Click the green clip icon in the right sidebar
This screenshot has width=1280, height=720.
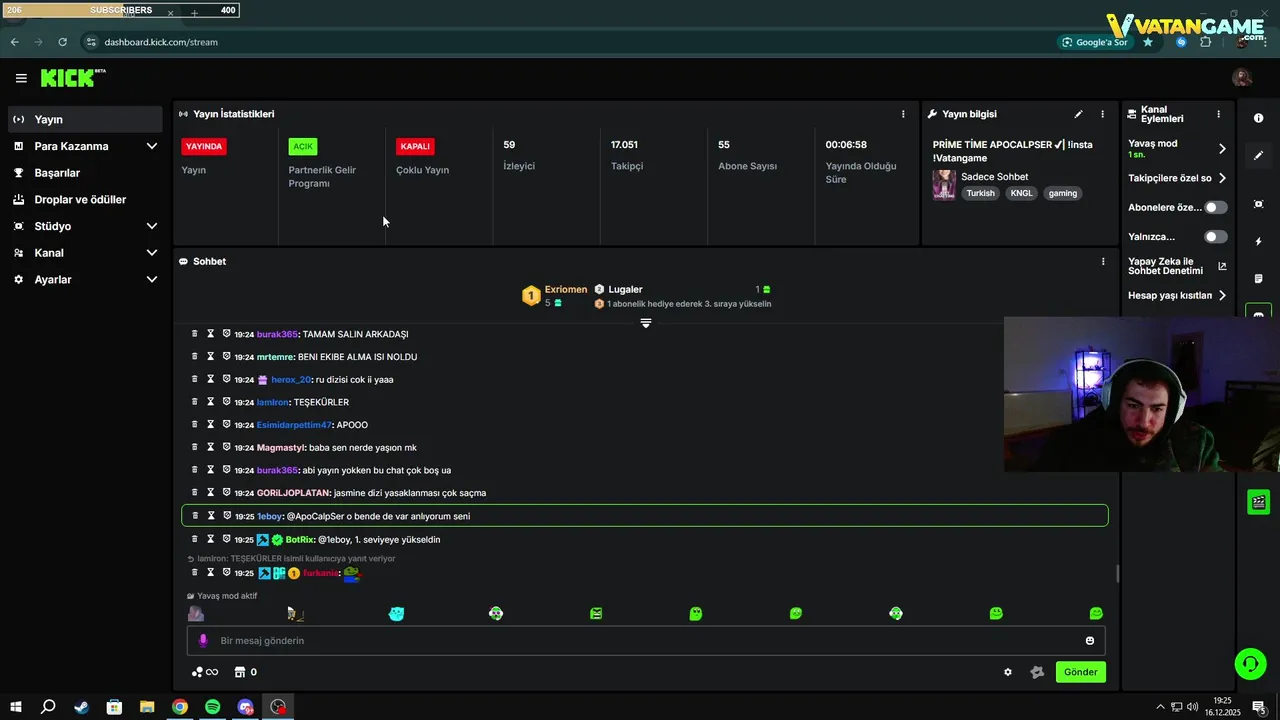(x=1259, y=502)
